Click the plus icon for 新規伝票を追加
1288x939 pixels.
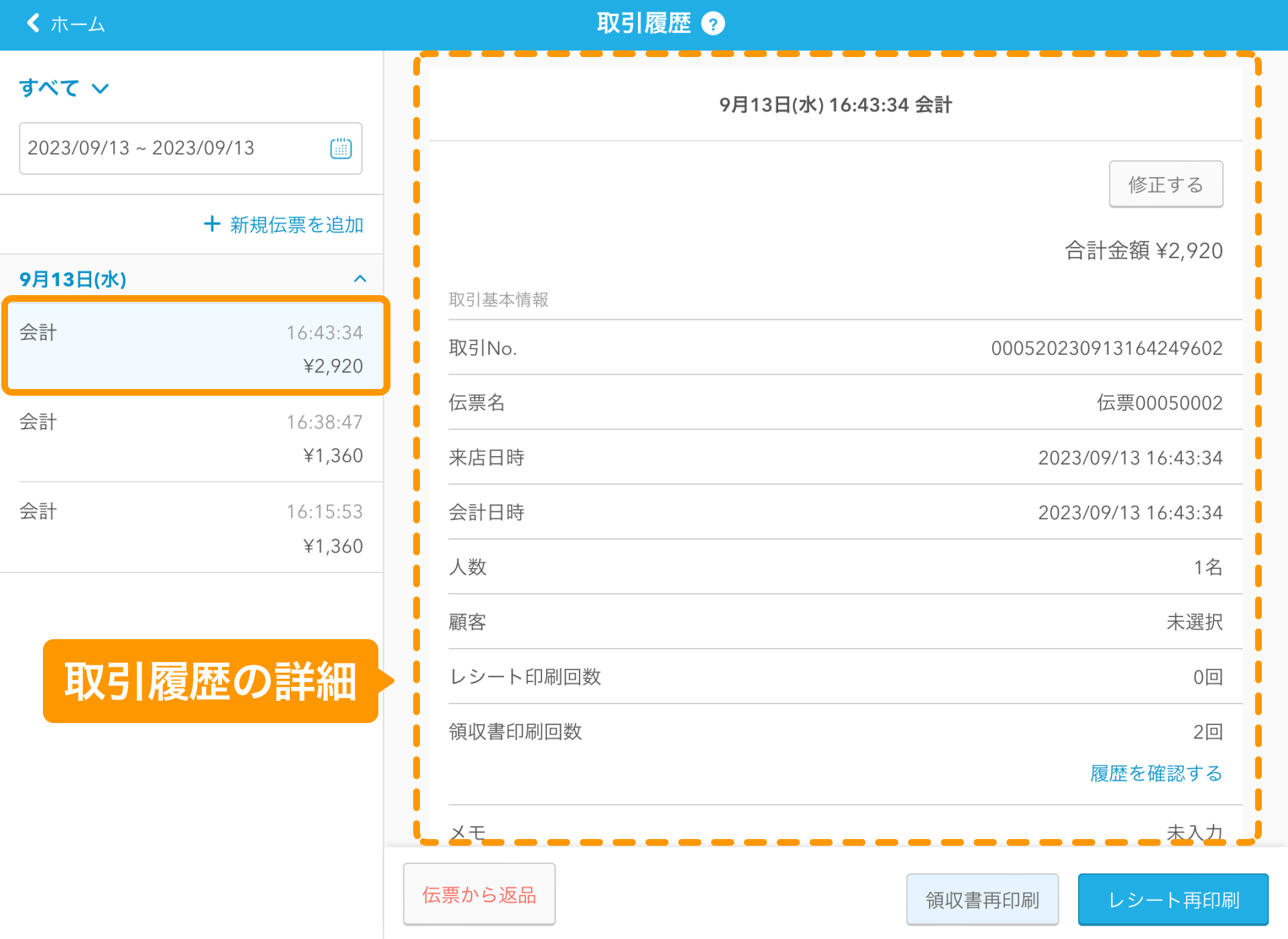(212, 224)
